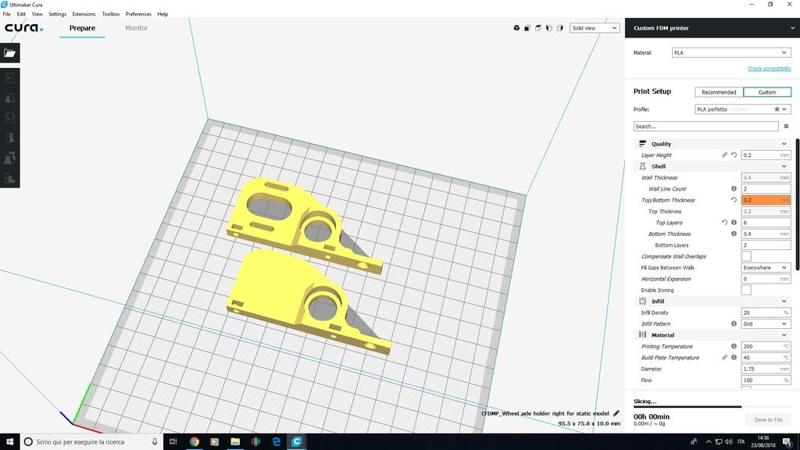Open Chrome from the taskbar

(x=194, y=441)
